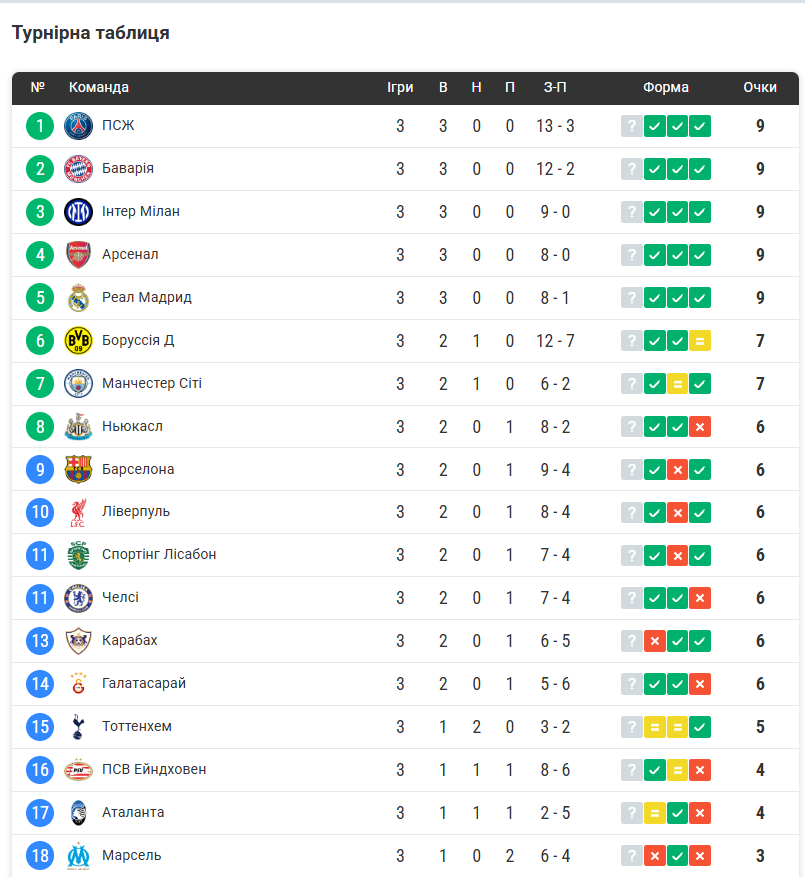
Task: Open the Челсі team link
Action: 120,598
